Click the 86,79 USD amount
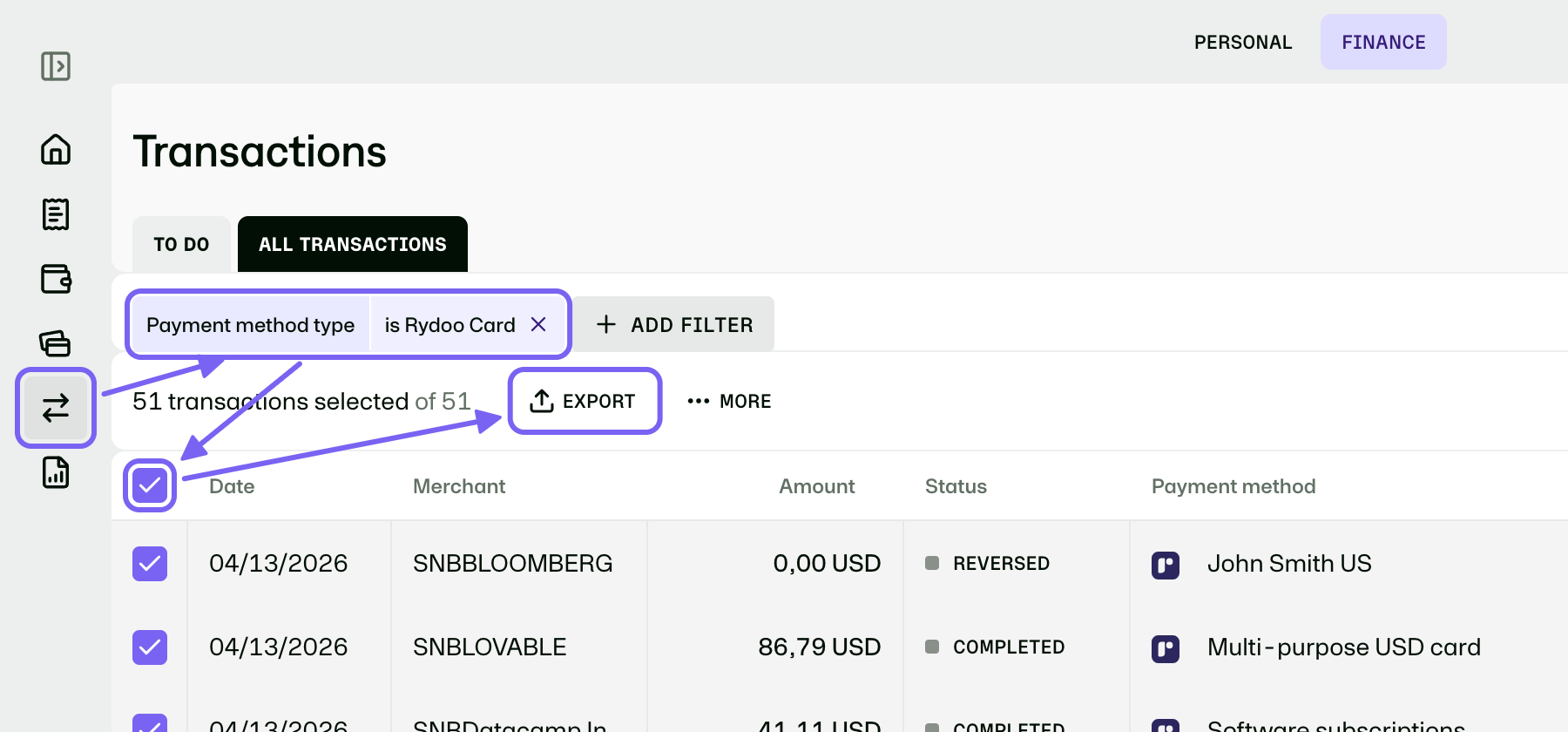The height and width of the screenshot is (732, 1568). [x=820, y=647]
